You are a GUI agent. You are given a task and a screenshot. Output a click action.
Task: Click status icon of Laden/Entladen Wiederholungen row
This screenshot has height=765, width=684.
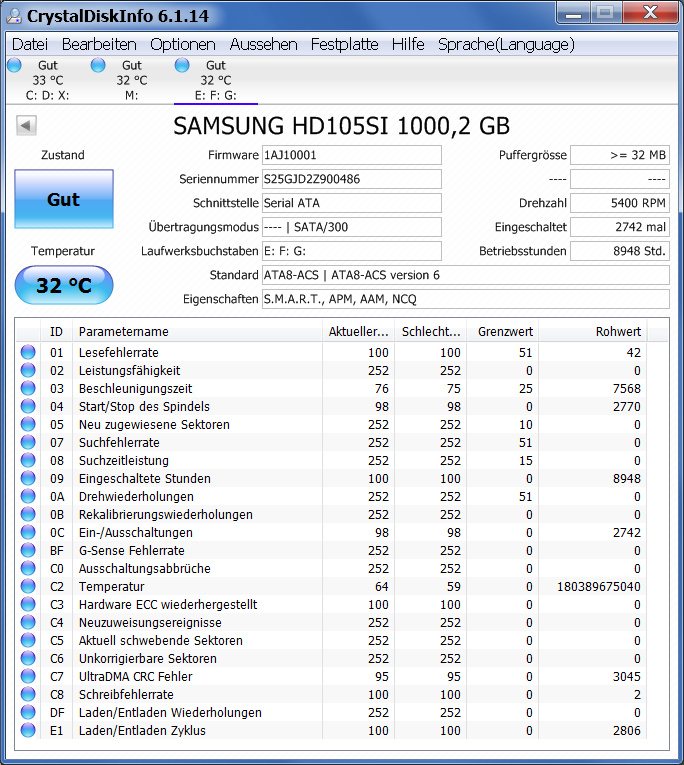click(x=28, y=712)
